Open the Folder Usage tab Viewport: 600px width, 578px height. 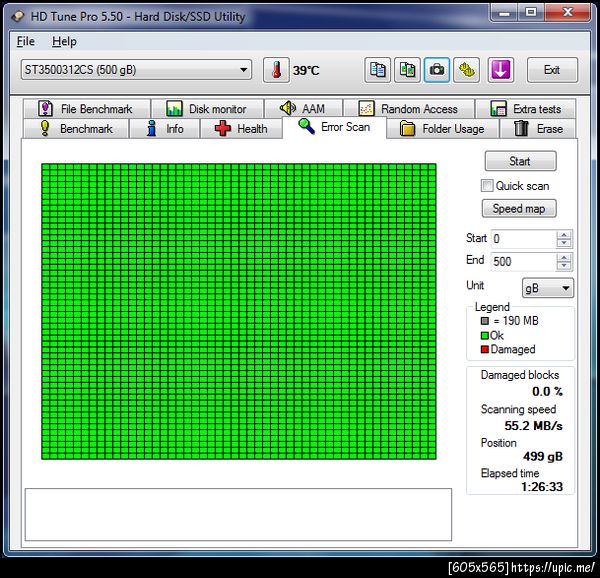[x=442, y=129]
